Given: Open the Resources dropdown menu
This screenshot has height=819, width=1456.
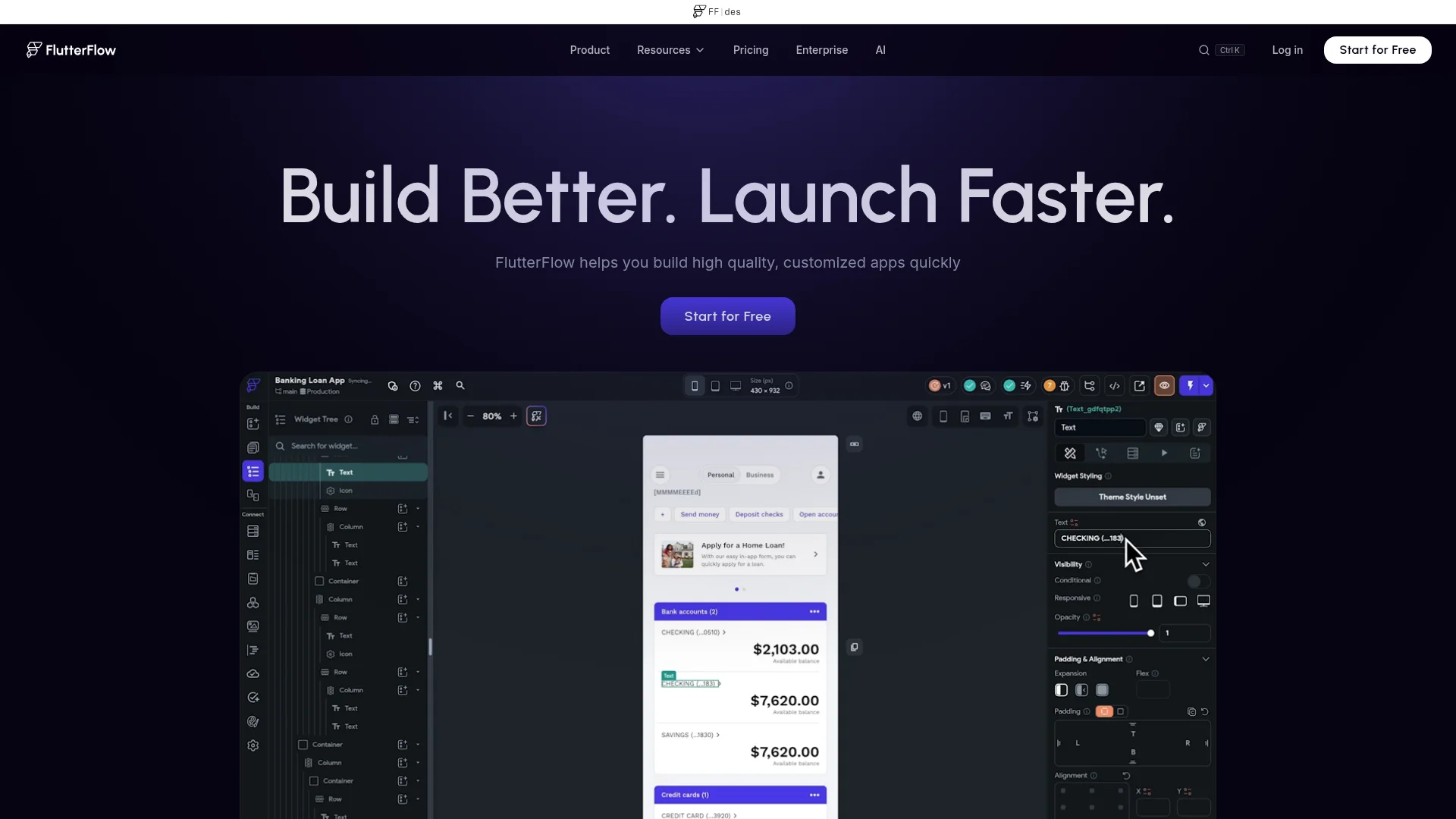Looking at the screenshot, I should coord(670,50).
